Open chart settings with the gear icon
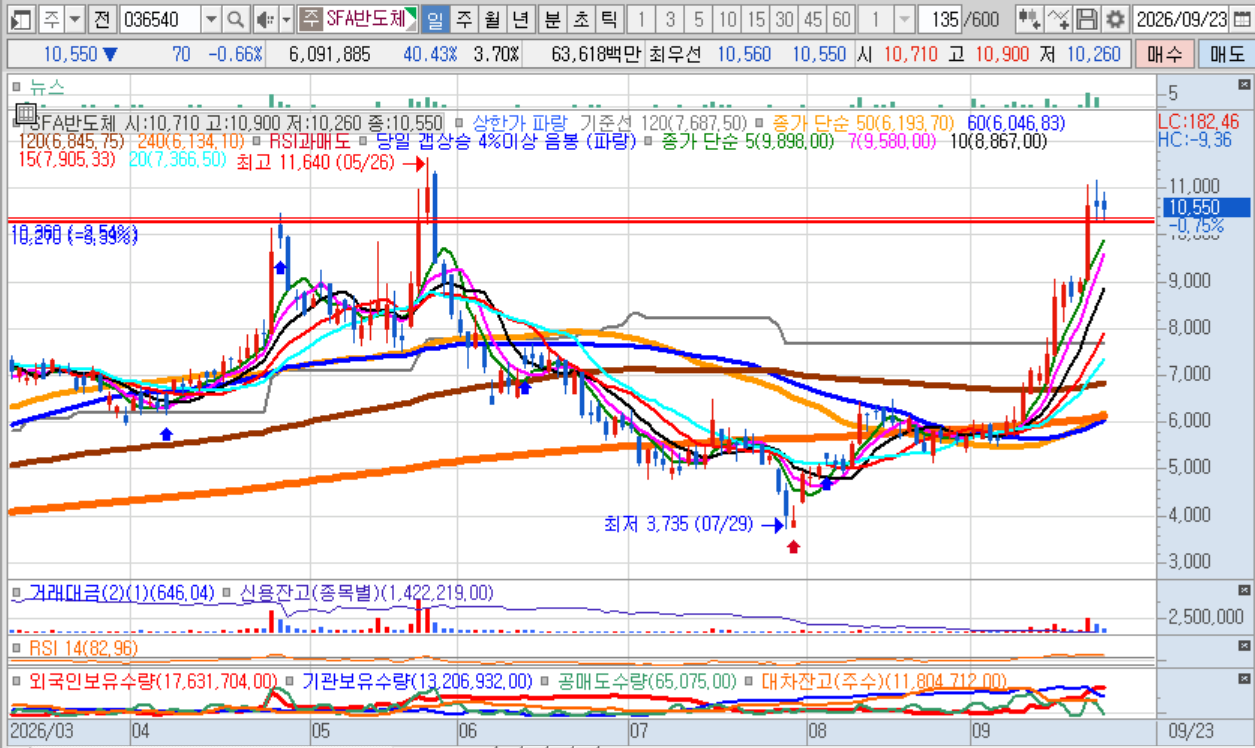This screenshot has height=748, width=1255. point(1114,19)
